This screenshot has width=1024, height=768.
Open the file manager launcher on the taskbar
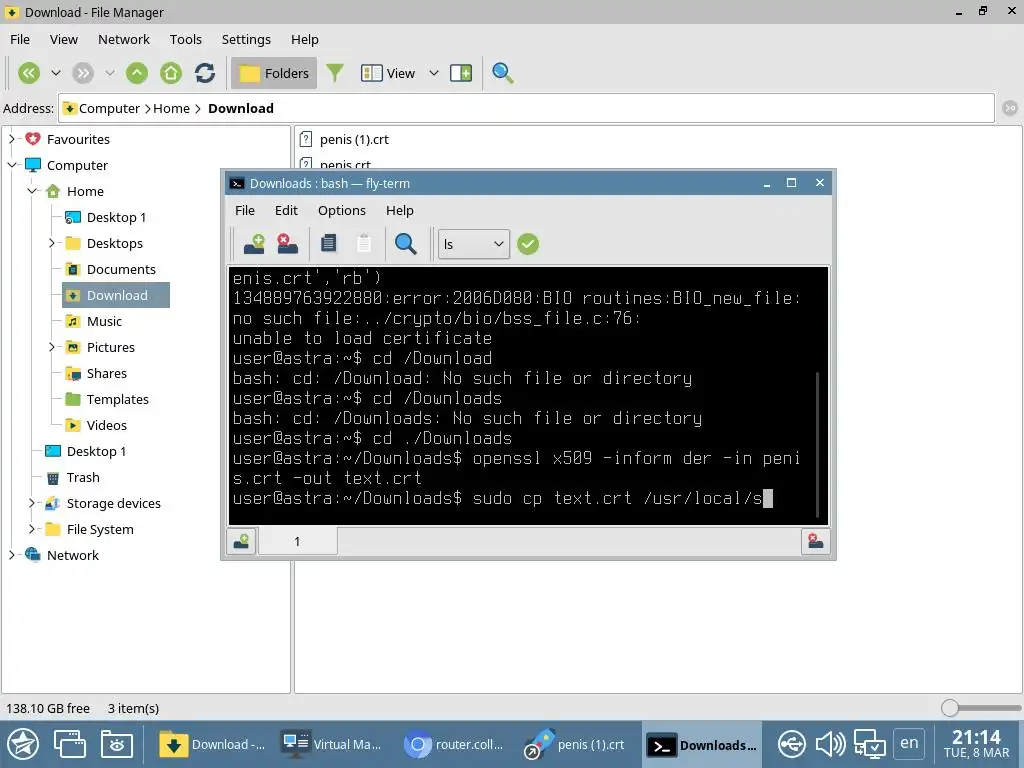point(117,744)
